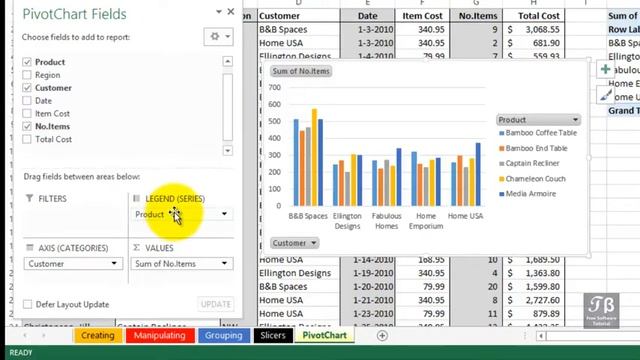
Task: Select the total cost 3,068.55 cell
Action: tap(534, 29)
